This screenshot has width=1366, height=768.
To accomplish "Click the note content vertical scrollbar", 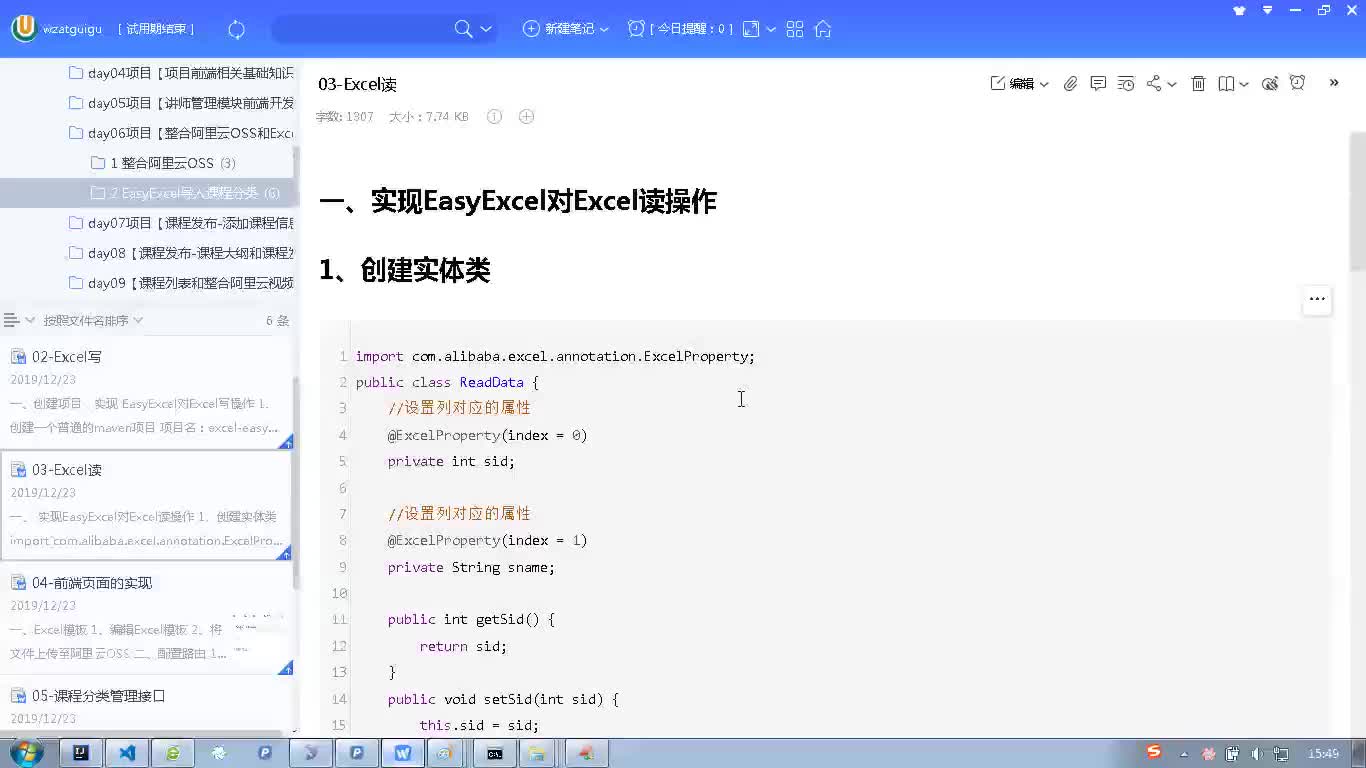I will point(1357,200).
